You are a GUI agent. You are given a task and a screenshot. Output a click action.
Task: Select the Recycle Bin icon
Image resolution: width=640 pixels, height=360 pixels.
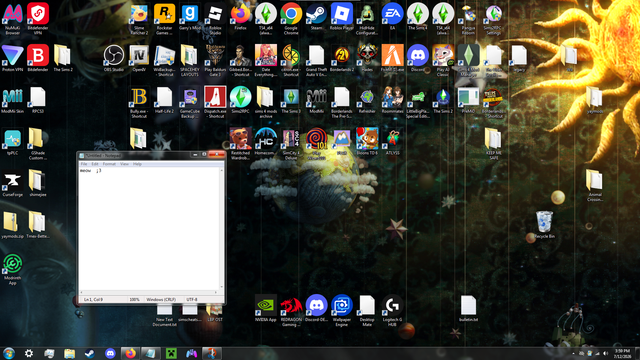point(544,225)
